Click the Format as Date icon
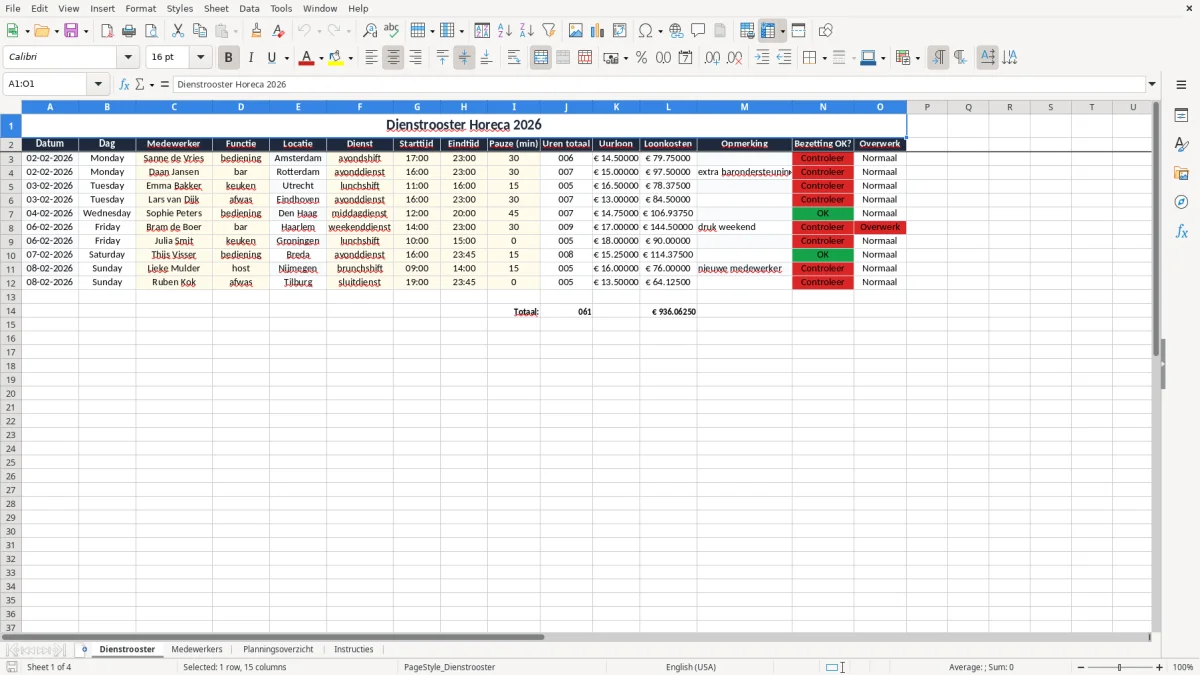This screenshot has width=1200, height=675. pos(686,58)
